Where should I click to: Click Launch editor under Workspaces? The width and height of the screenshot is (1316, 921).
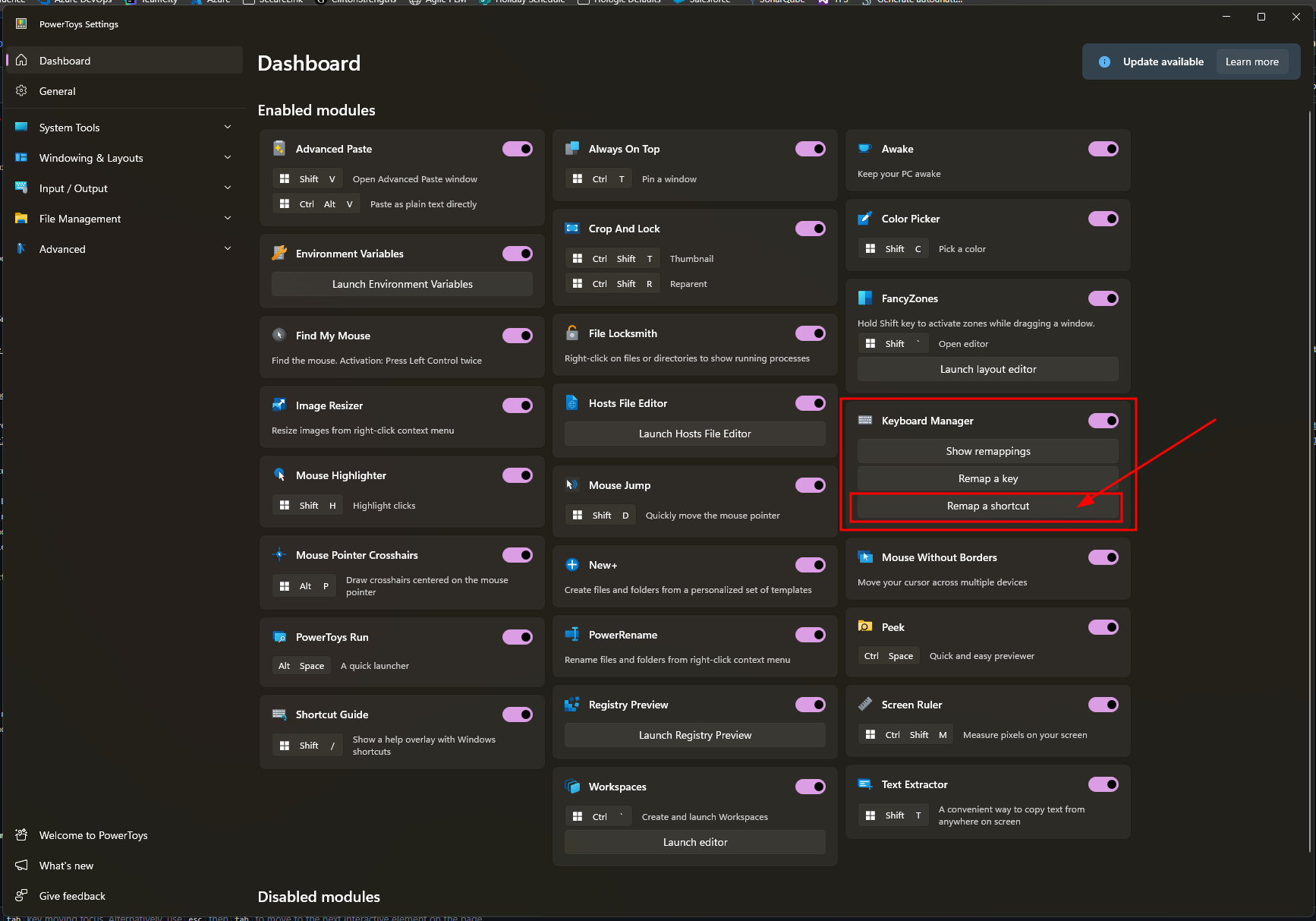(695, 842)
